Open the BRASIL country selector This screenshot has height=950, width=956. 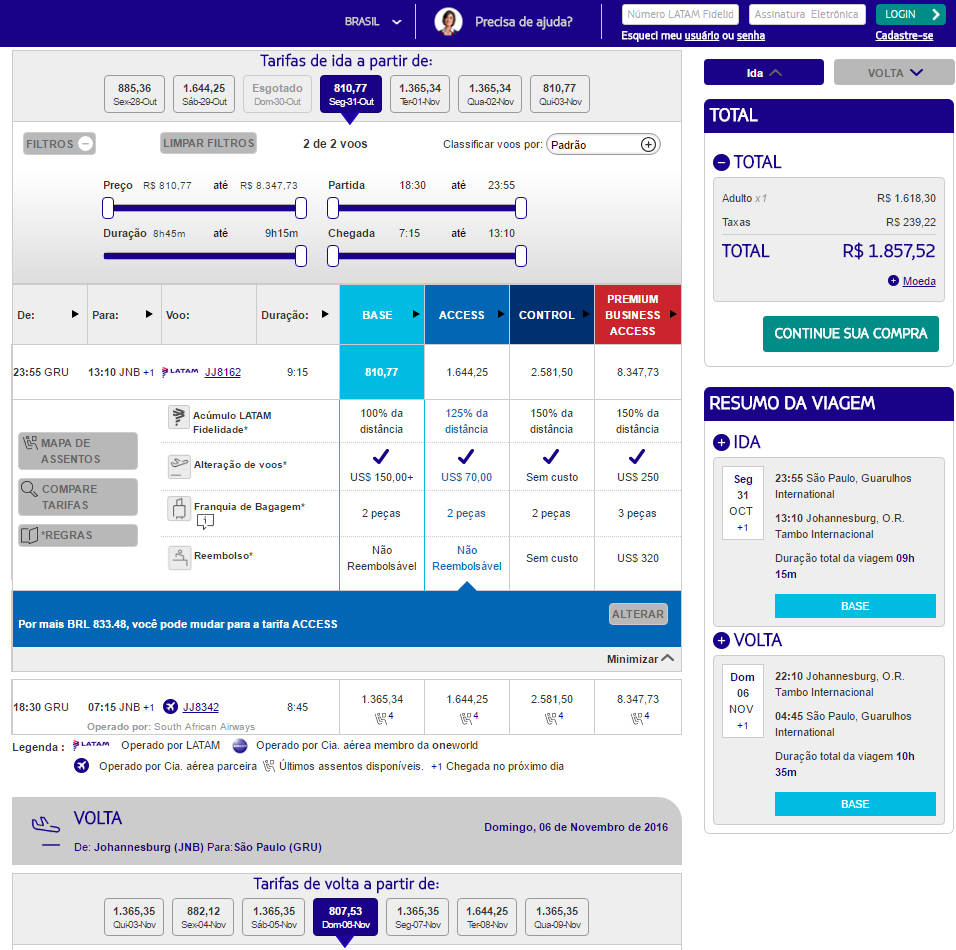point(373,22)
